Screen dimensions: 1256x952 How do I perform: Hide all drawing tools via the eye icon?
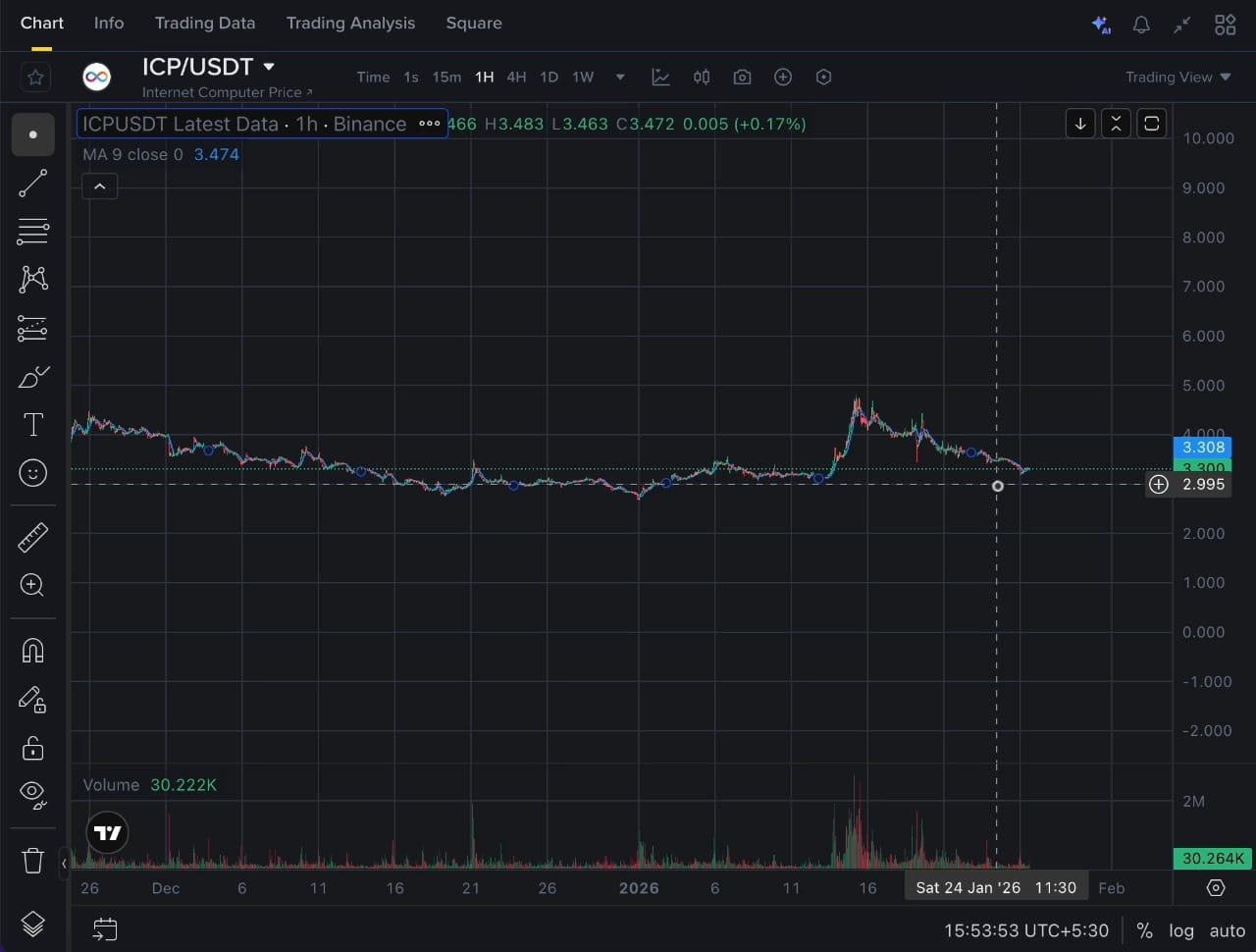click(x=32, y=796)
